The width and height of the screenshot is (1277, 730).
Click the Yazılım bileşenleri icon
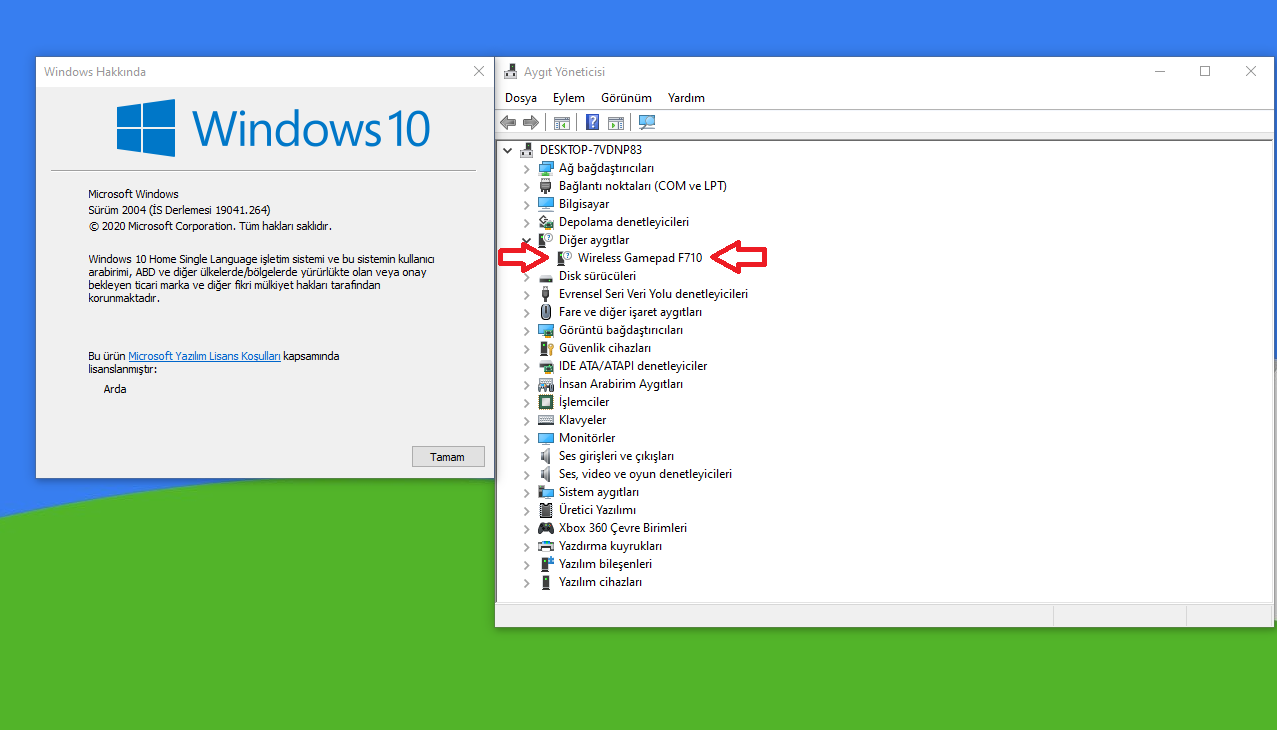pyautogui.click(x=546, y=564)
